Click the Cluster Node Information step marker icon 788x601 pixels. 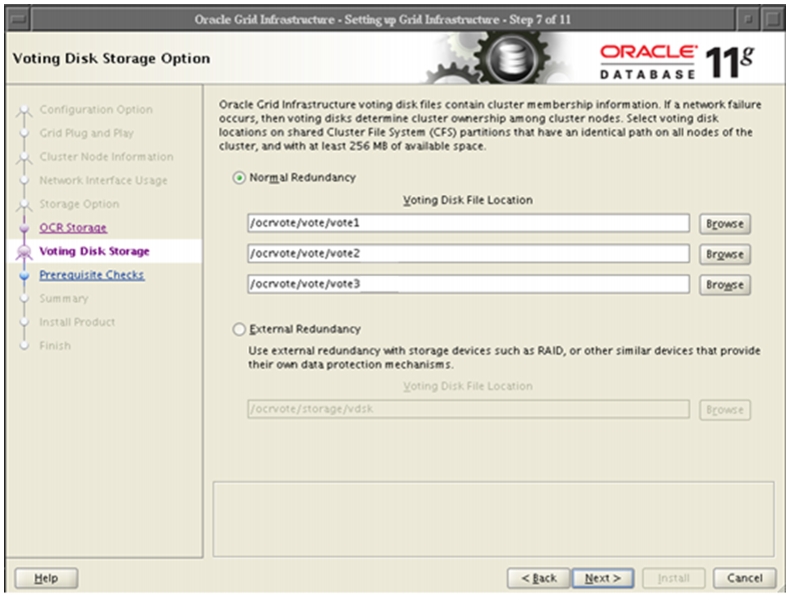[24, 158]
